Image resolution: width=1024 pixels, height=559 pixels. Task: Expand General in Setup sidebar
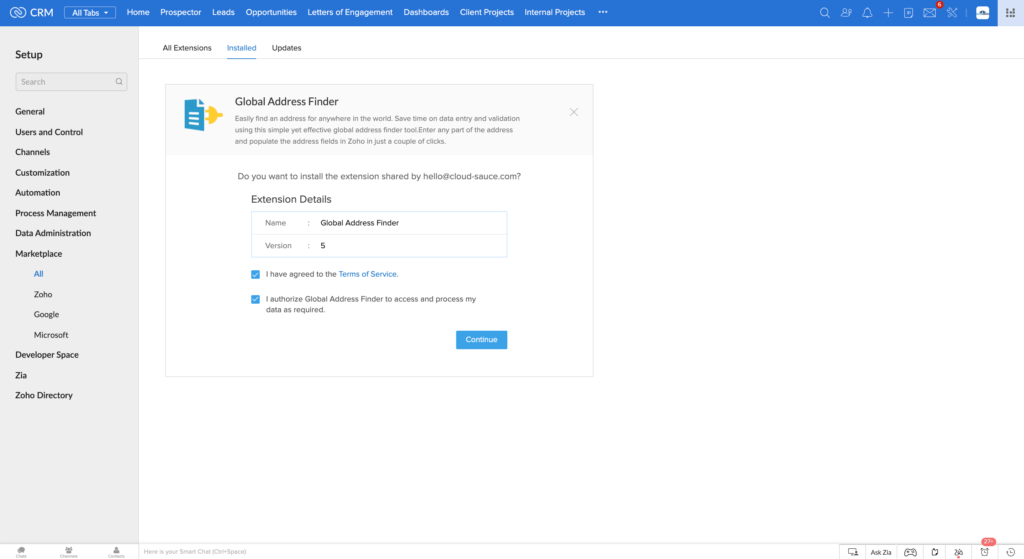pos(30,112)
